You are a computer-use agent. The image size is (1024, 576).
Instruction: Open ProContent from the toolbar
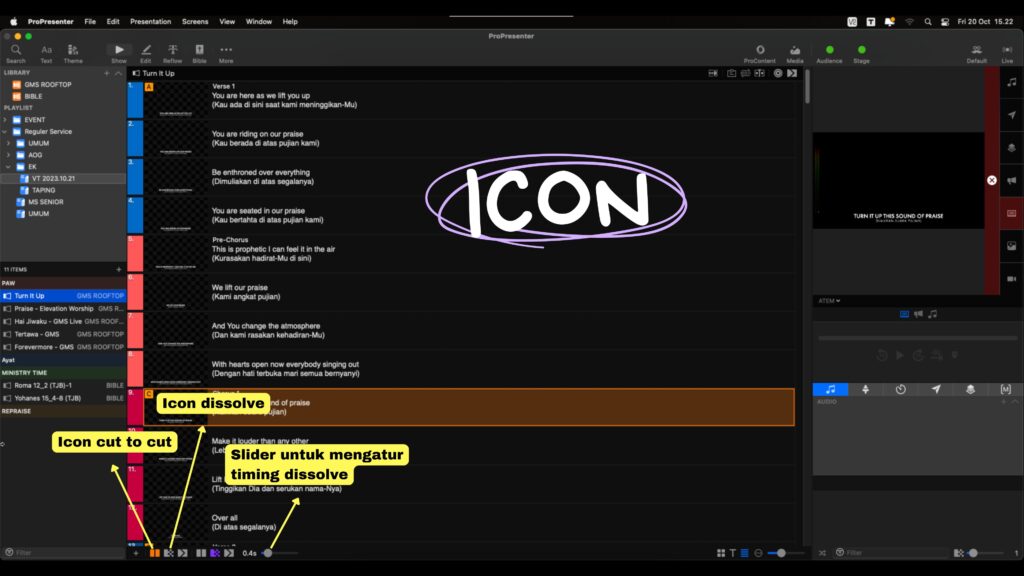tap(760, 54)
